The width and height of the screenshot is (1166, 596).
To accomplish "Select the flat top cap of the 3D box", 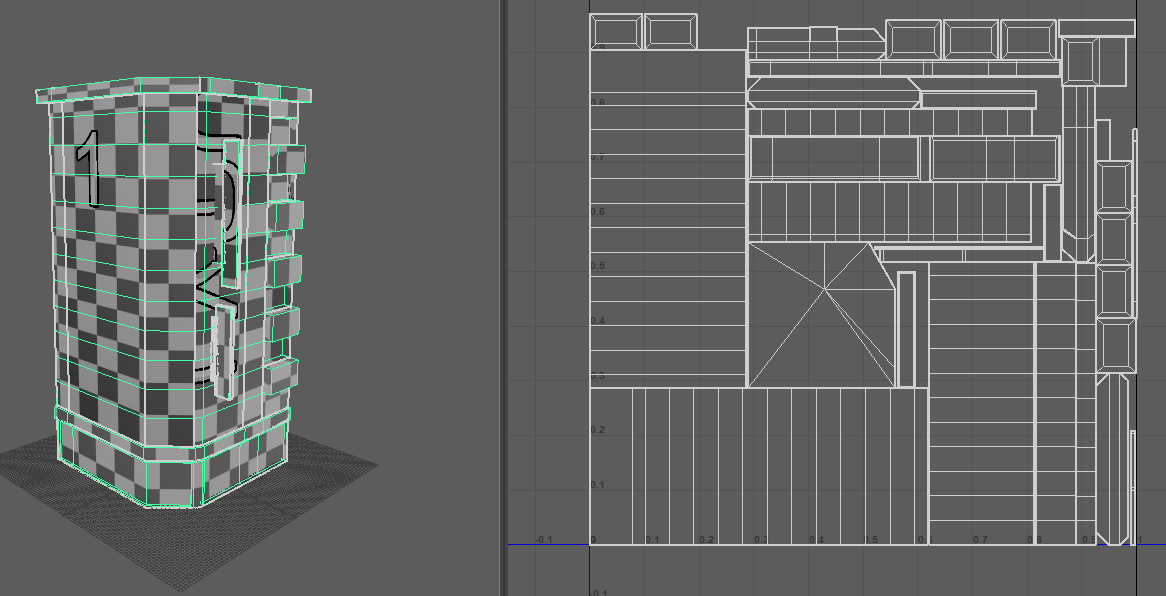I will [x=173, y=90].
